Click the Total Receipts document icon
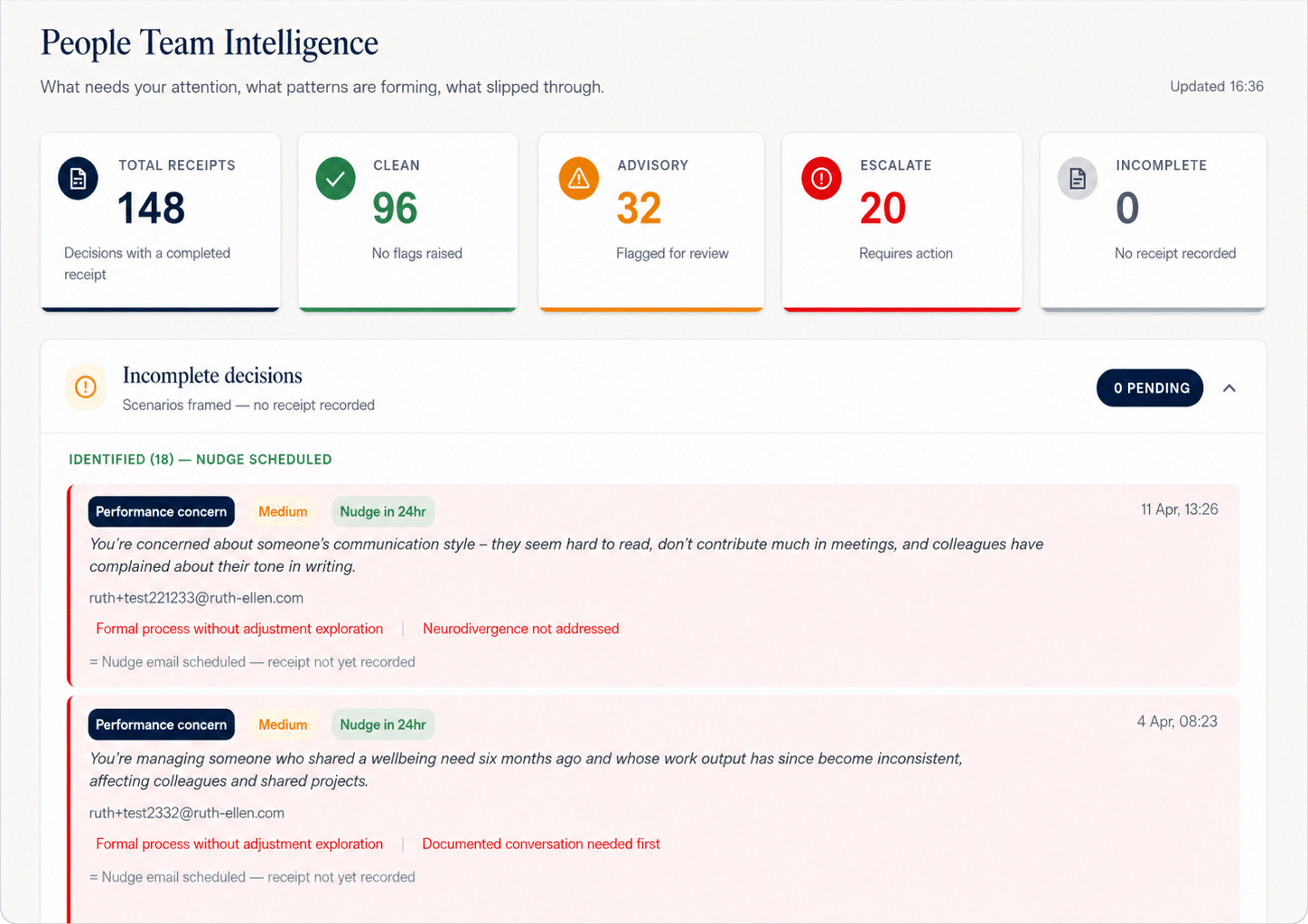This screenshot has width=1308, height=924. [78, 178]
